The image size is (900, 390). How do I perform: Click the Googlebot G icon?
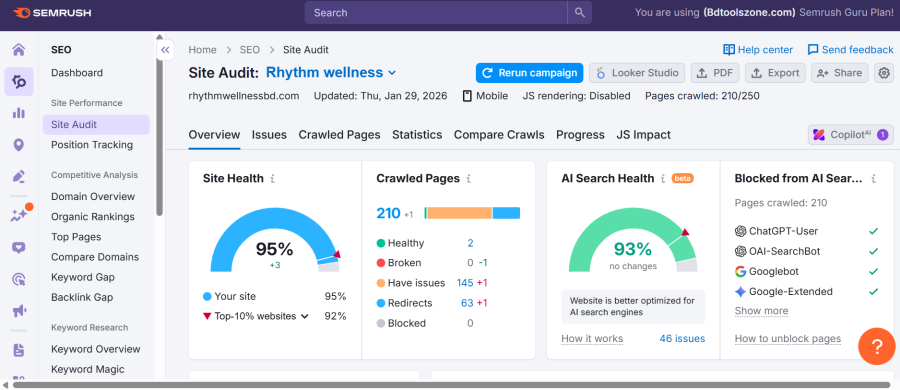[740, 271]
